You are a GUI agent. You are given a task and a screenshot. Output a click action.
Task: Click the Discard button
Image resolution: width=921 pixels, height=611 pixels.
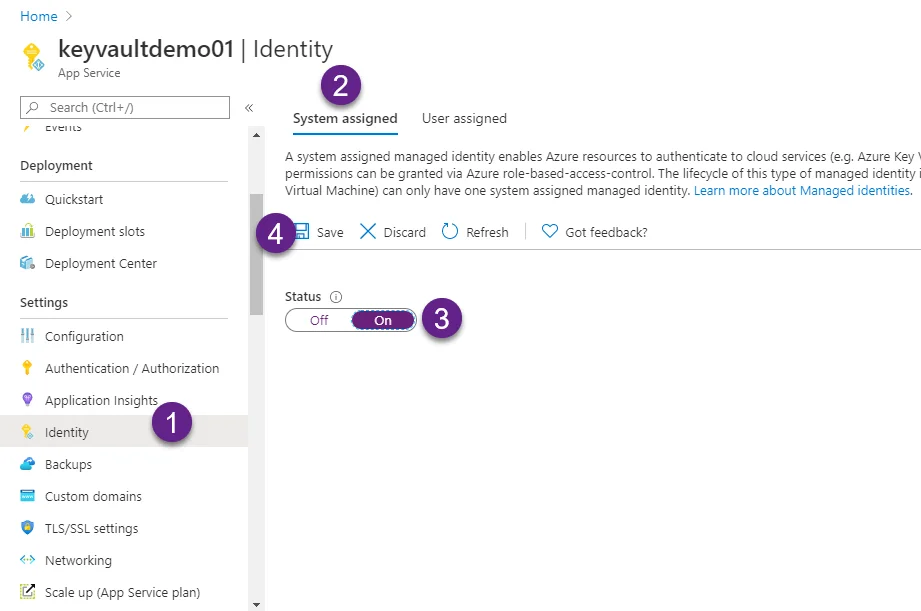[x=392, y=232]
